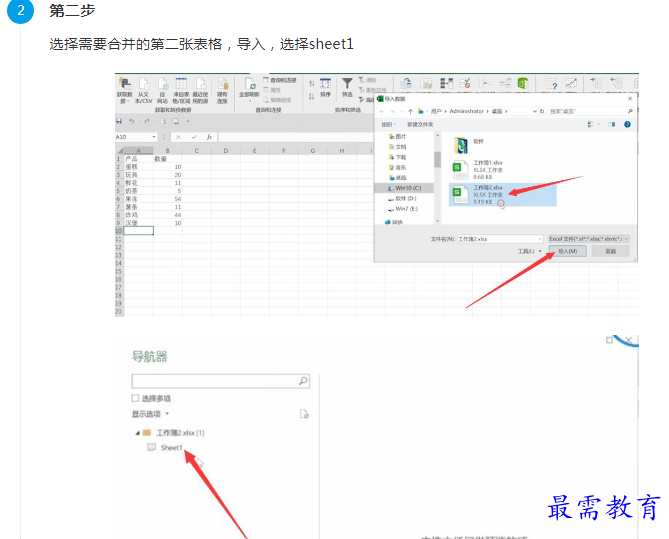
Task: Click the print preview icon in quick access toolbar
Action: (x=163, y=121)
